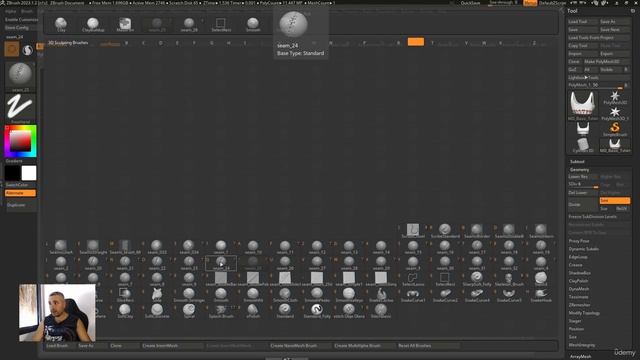The width and height of the screenshot is (640, 360).
Task: Select the Cylinder3D tool thumbnail
Action: pyautogui.click(x=583, y=145)
